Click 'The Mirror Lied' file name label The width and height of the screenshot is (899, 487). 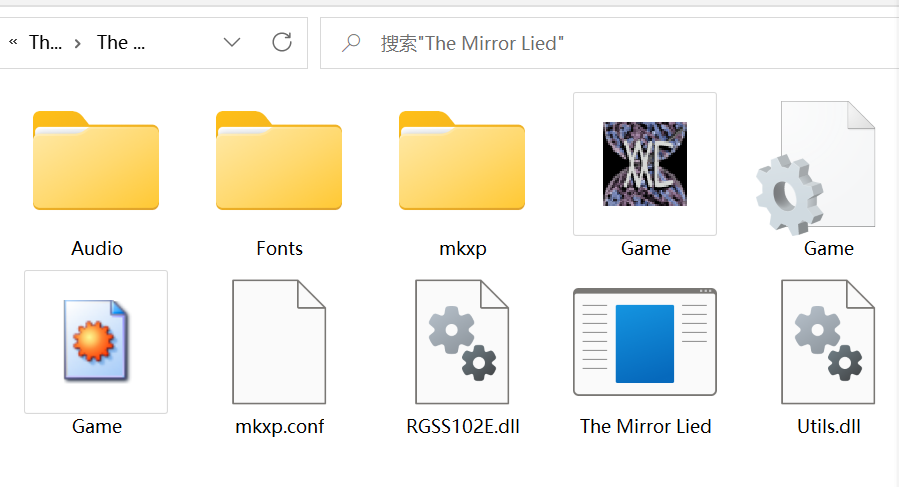click(x=646, y=426)
